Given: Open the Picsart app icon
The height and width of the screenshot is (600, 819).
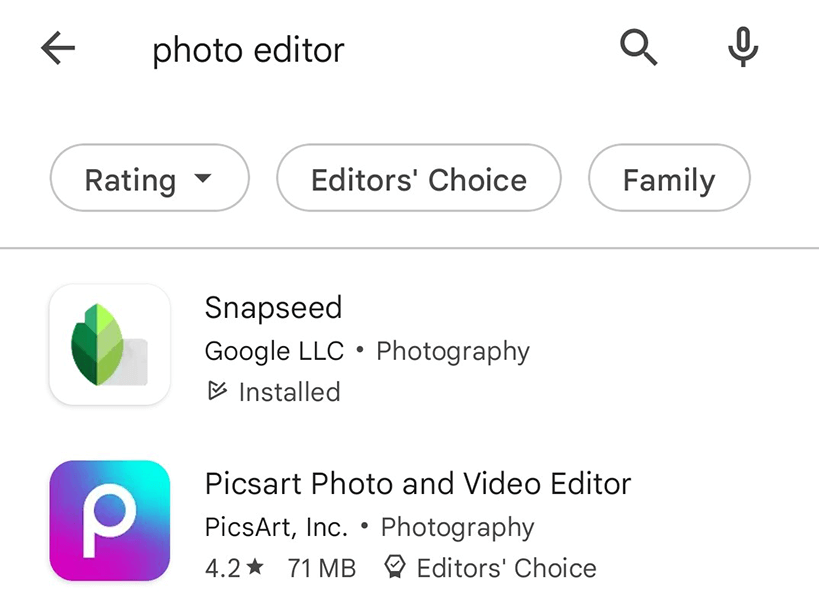Looking at the screenshot, I should click(x=109, y=520).
